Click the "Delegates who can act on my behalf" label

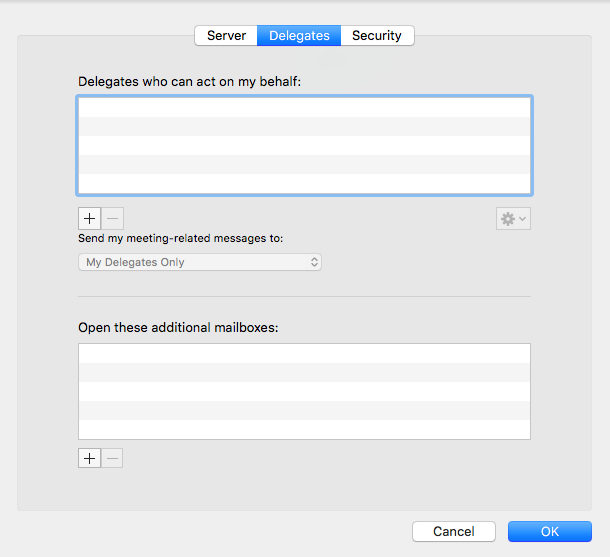point(190,81)
